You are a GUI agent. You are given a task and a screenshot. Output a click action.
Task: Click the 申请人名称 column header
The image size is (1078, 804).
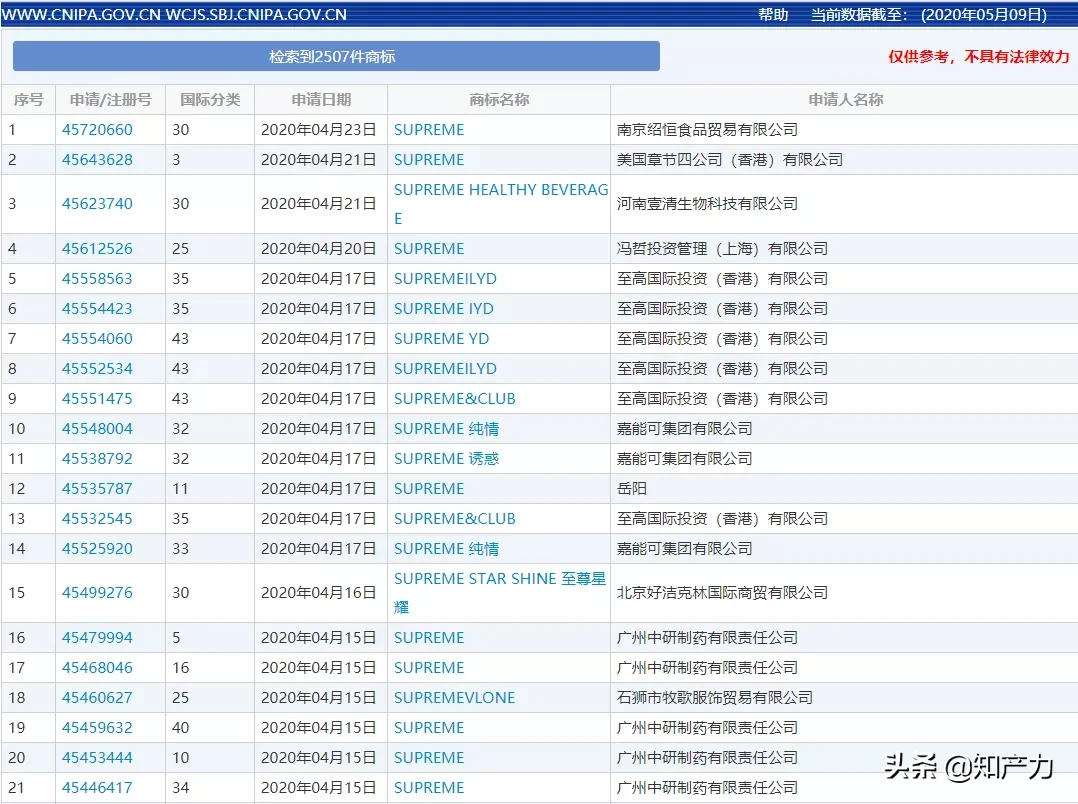tap(846, 100)
